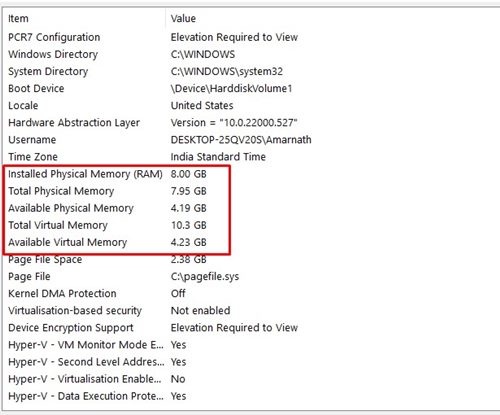Select the Page File Space row
The width and height of the screenshot is (500, 415).
tap(251, 259)
